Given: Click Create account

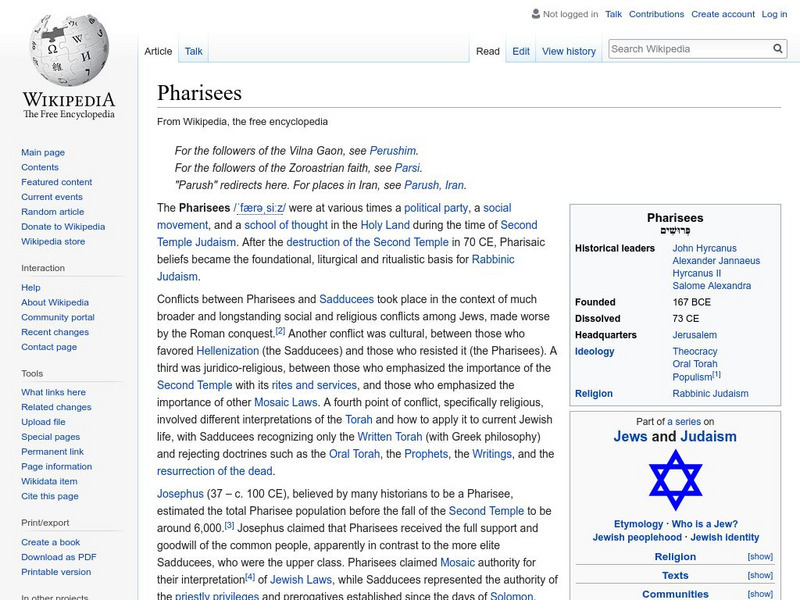Looking at the screenshot, I should tap(723, 14).
